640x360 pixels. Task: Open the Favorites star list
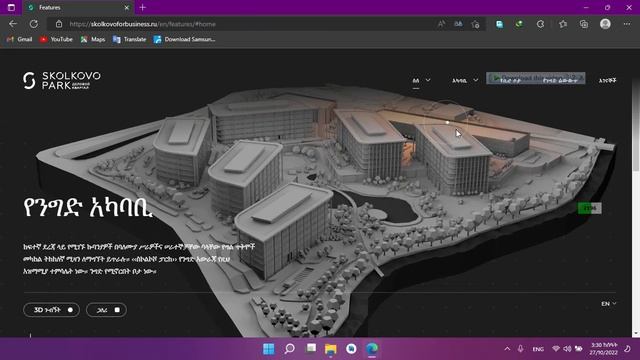click(563, 24)
